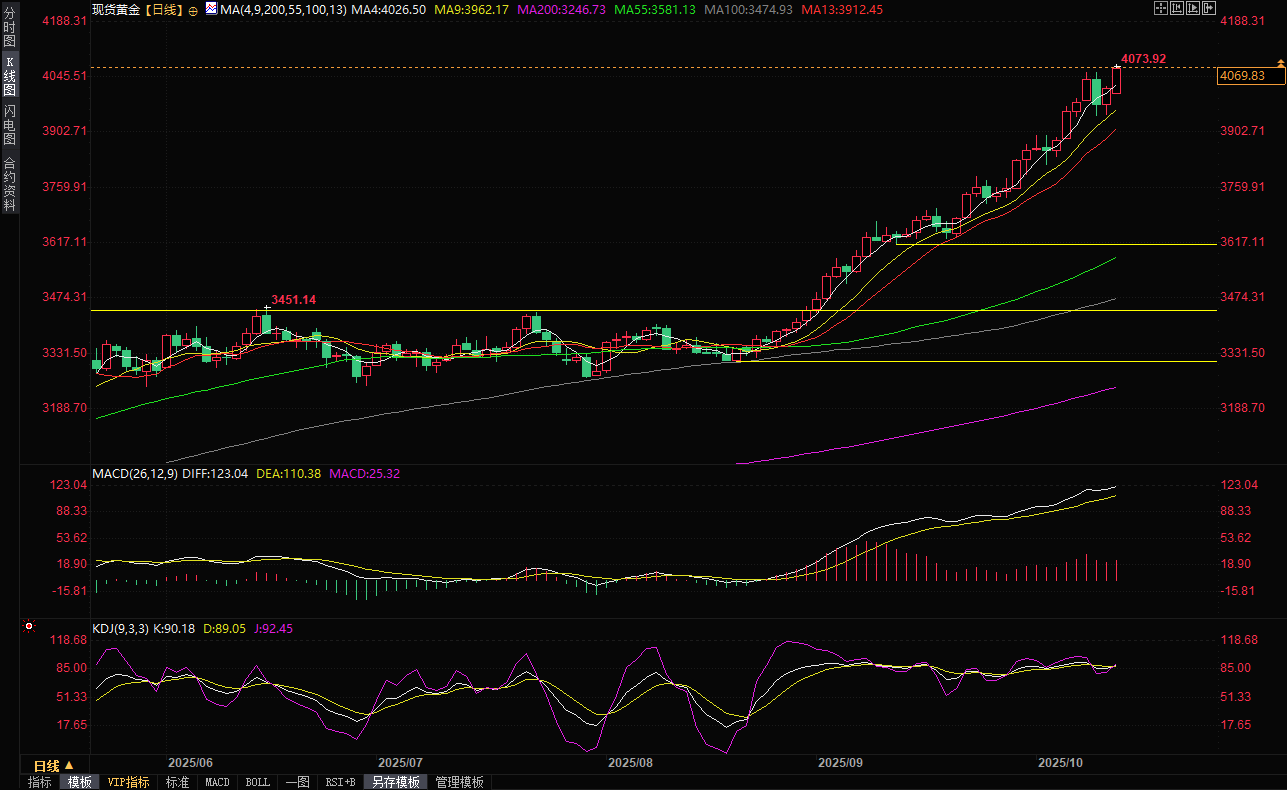
Task: Click the 管理模板 button
Action: tap(459, 782)
